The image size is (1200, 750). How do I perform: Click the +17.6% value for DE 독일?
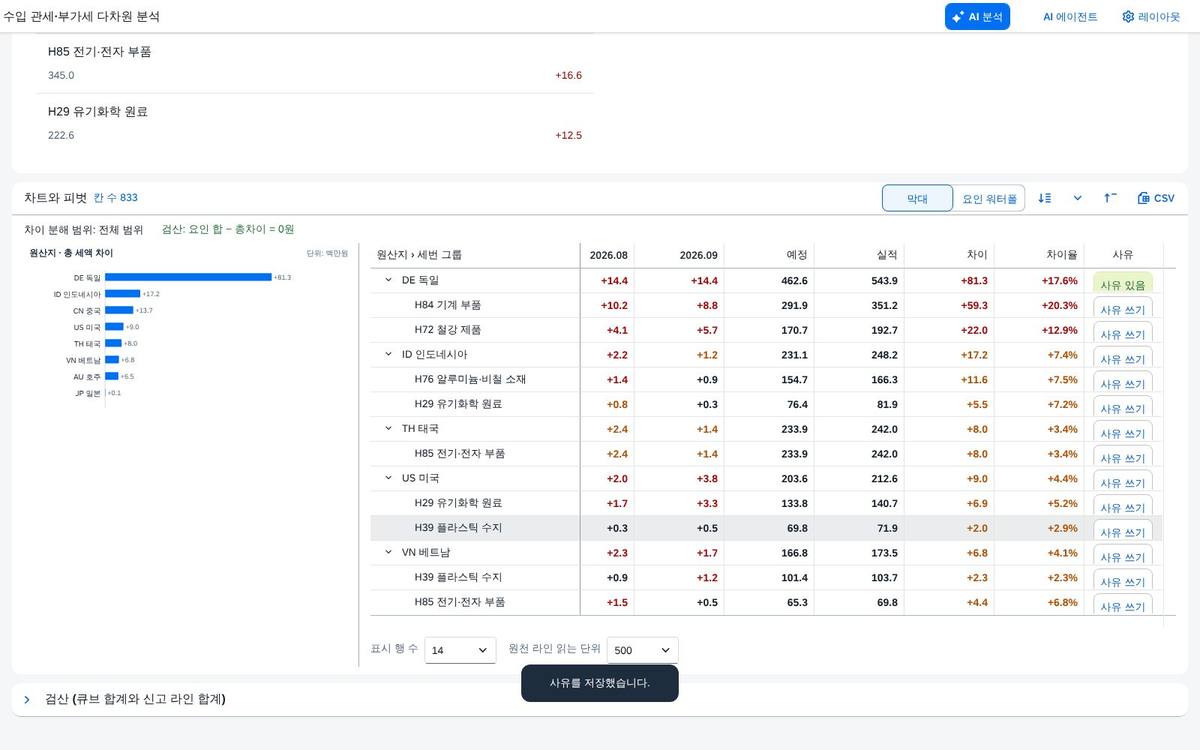(x=1060, y=281)
